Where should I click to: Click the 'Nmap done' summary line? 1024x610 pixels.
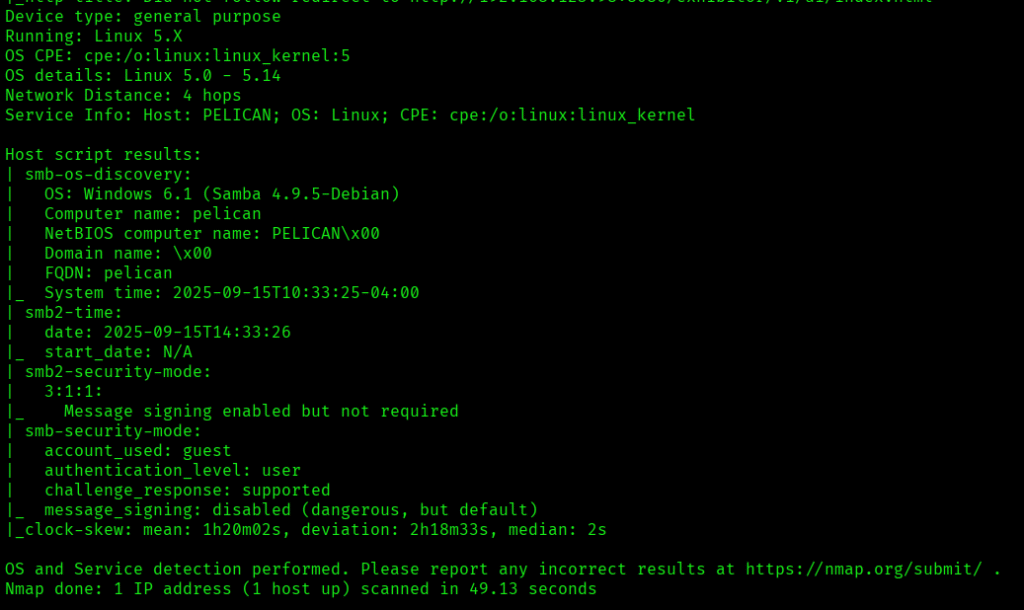point(300,589)
